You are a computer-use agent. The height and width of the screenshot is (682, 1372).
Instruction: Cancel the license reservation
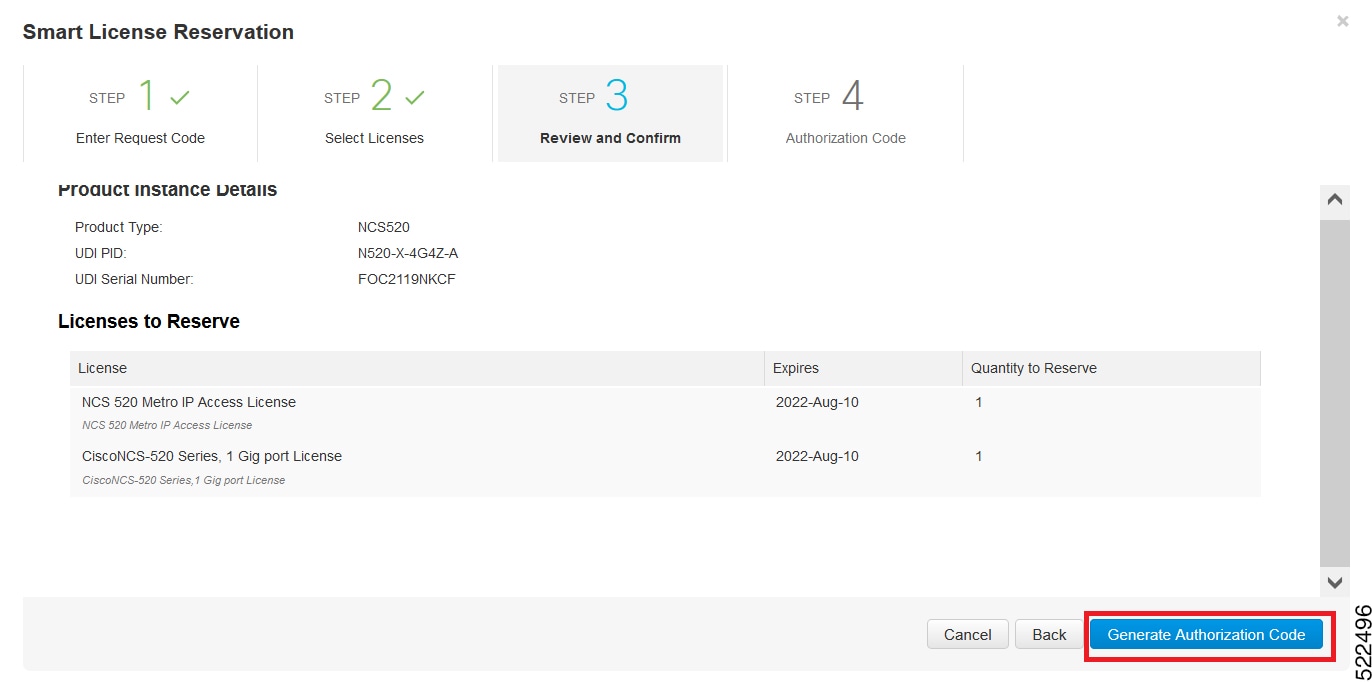coord(968,634)
